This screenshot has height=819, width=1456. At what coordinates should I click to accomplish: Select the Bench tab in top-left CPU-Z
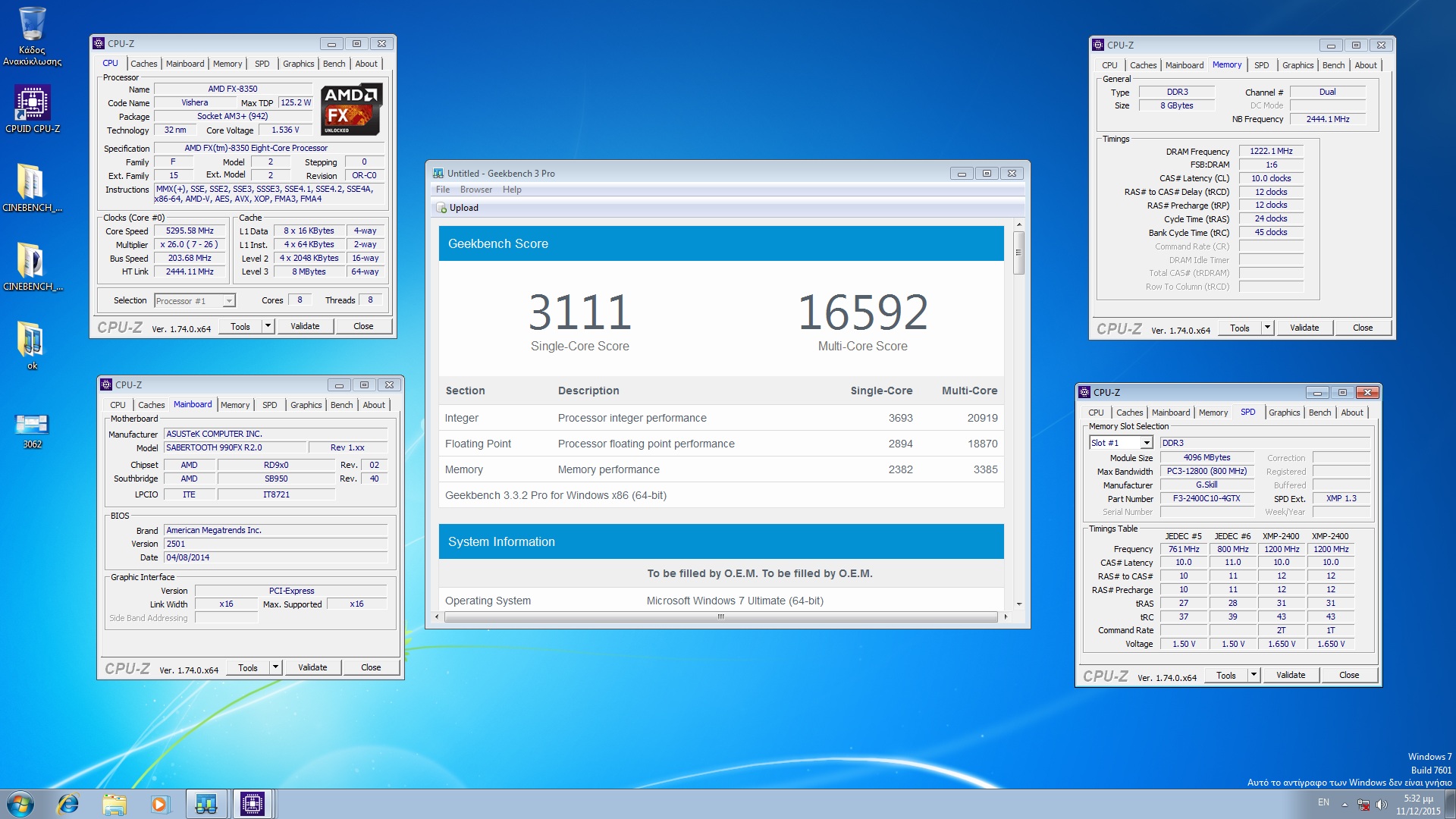click(334, 64)
